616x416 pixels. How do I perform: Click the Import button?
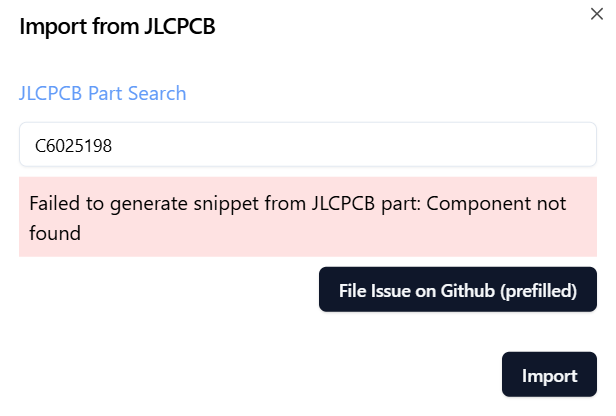(549, 376)
